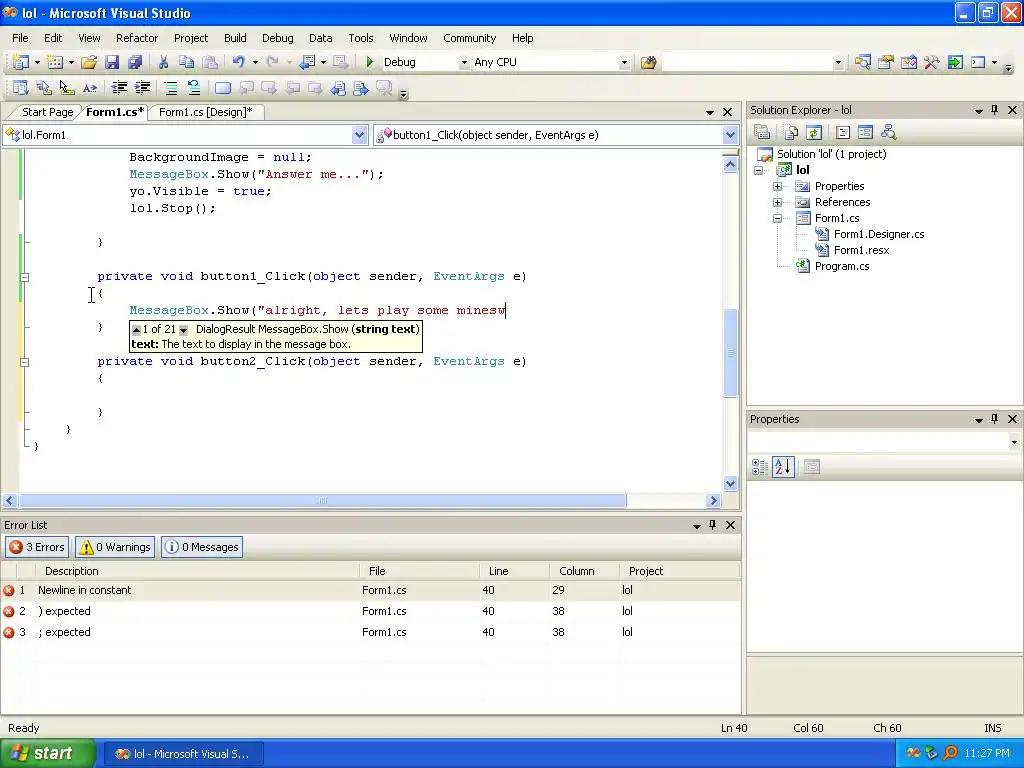Screen dimensions: 1024x768
Task: Collapse the button2_Click method outline
Action: click(24, 362)
